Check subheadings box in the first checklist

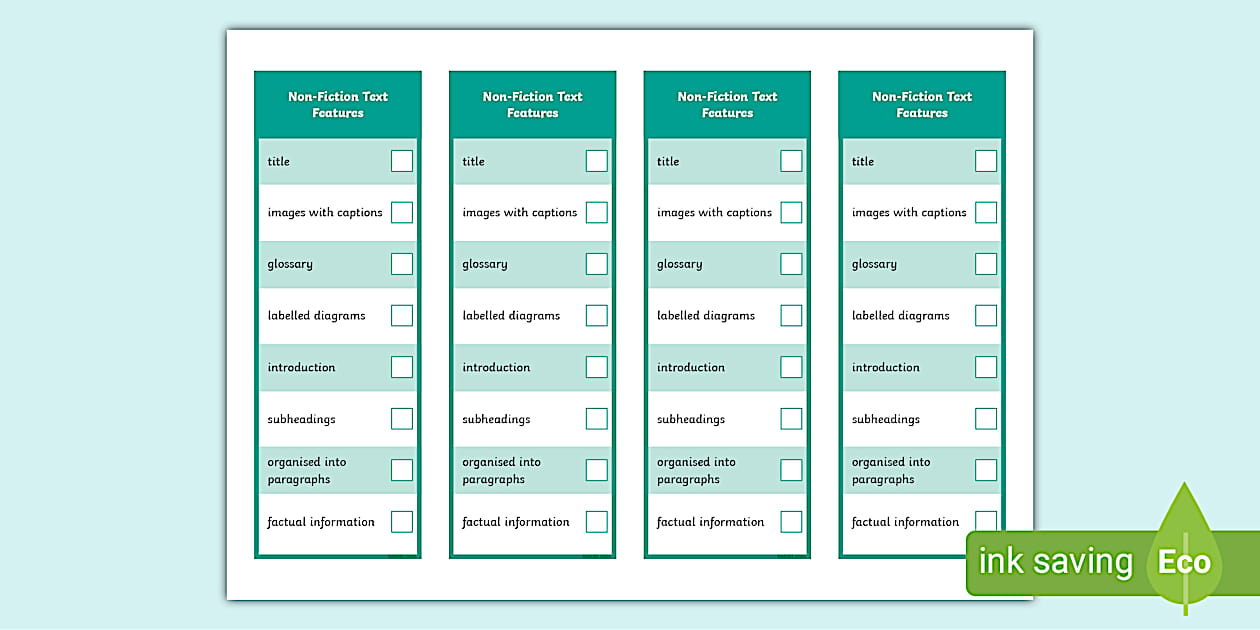402,419
